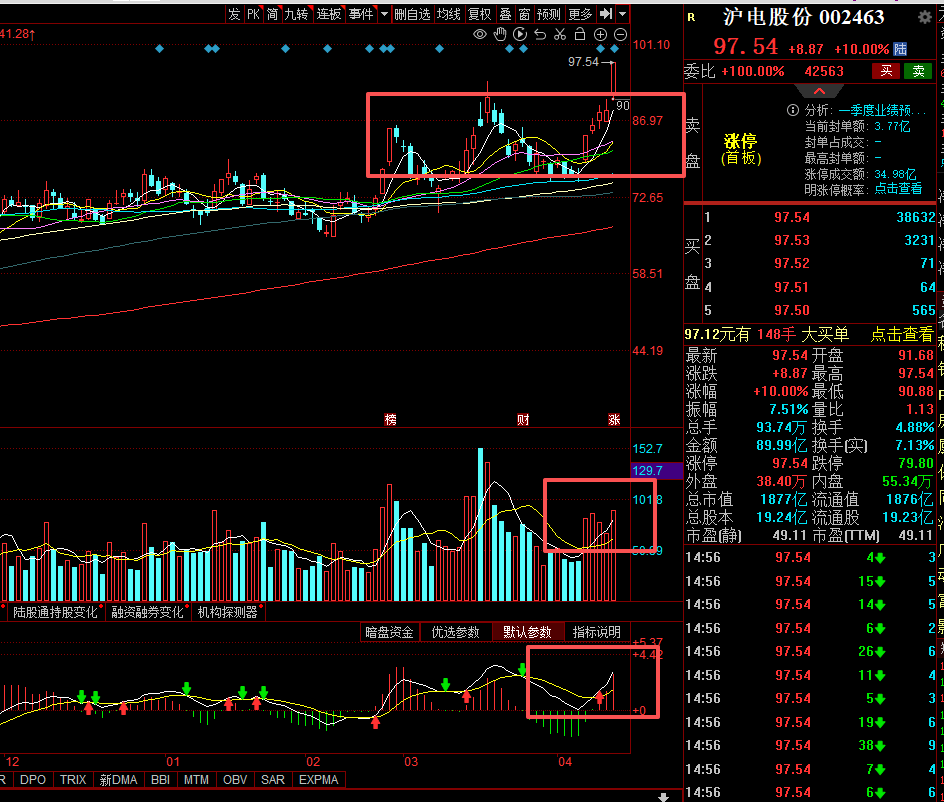The height and width of the screenshot is (802, 944).
Task: Collapse toolbar with arrow-to-bar icon
Action: pos(606,13)
